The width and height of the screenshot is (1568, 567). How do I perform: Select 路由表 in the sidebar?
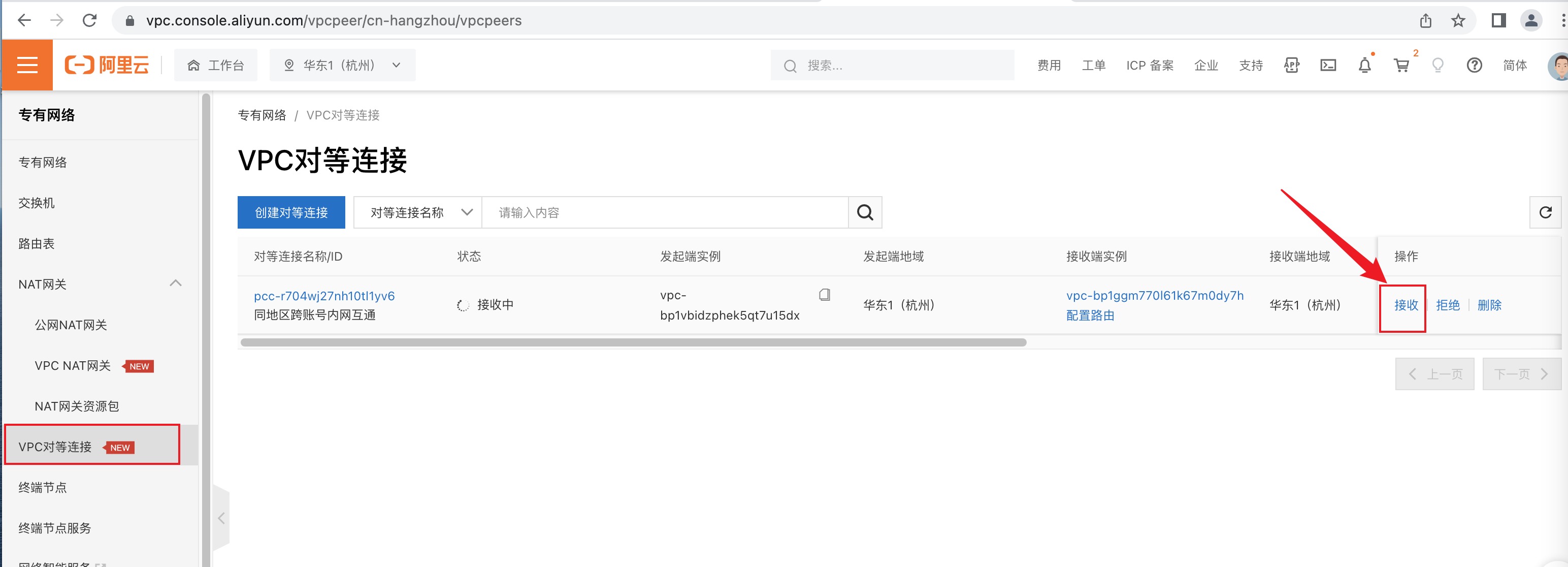[37, 243]
